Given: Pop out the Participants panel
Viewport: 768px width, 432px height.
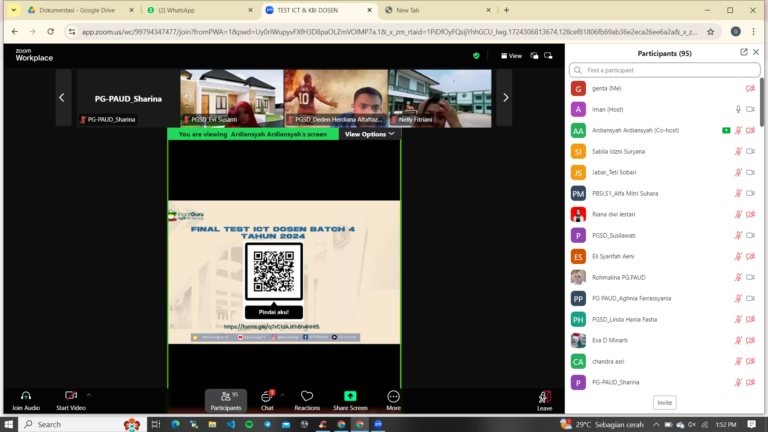Looking at the screenshot, I should tap(744, 52).
